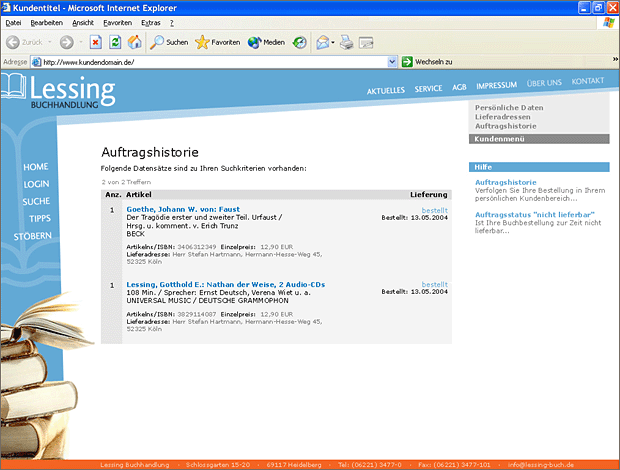Screen dimensions: 620x470
Task: Select STÖBERN in left sidebar
Action: [x=32, y=236]
